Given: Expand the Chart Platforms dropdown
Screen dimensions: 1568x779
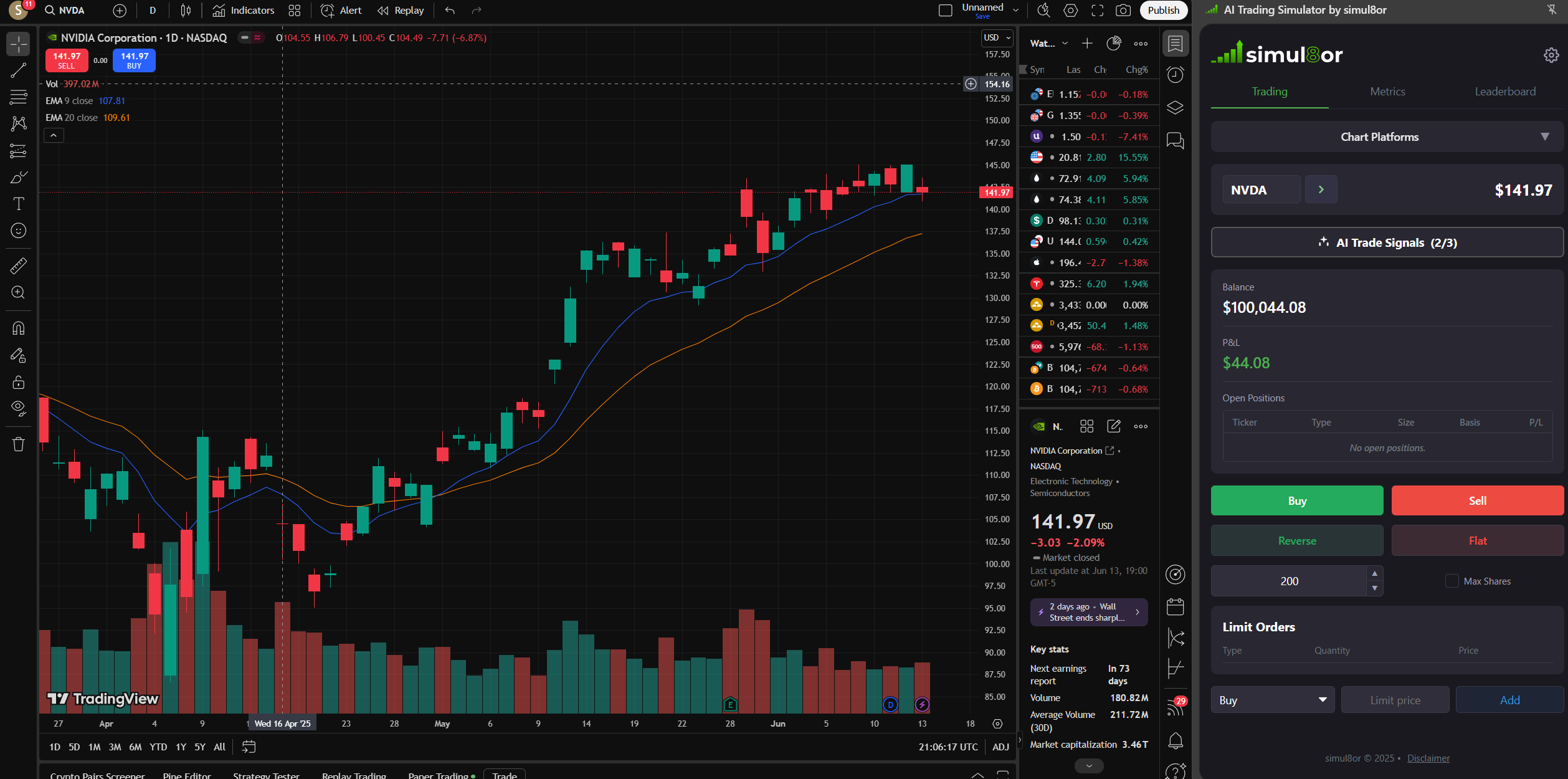Looking at the screenshot, I should [x=1387, y=136].
